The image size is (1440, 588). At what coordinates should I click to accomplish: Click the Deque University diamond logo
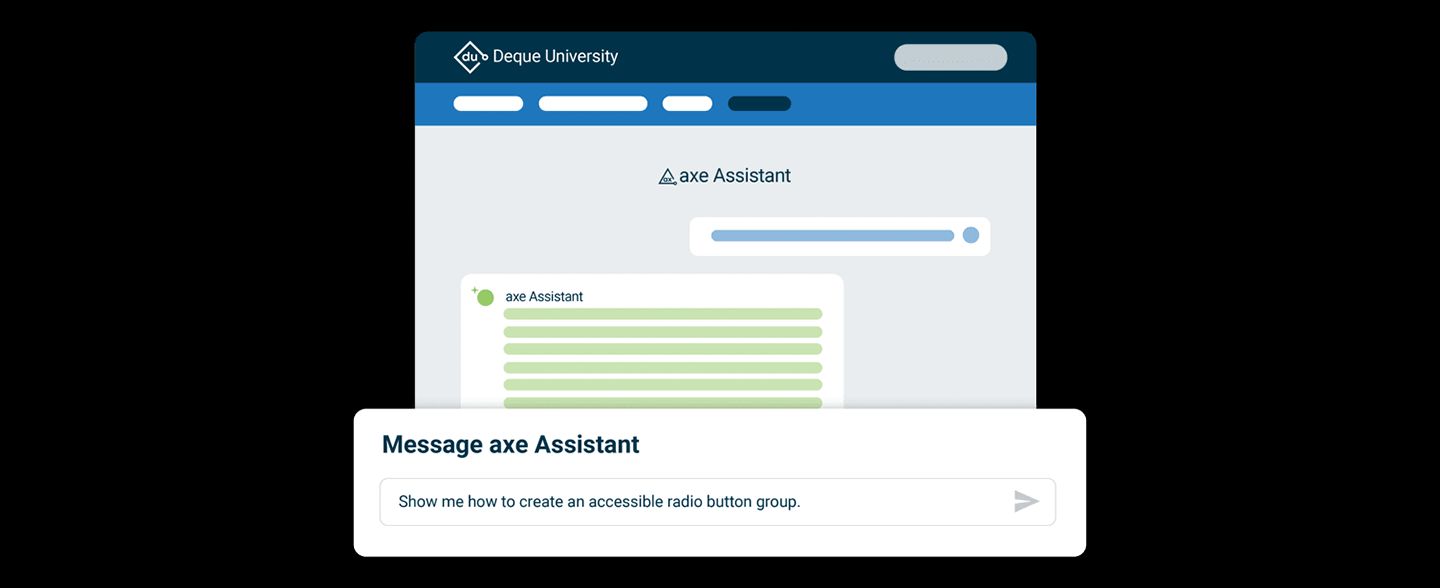470,57
